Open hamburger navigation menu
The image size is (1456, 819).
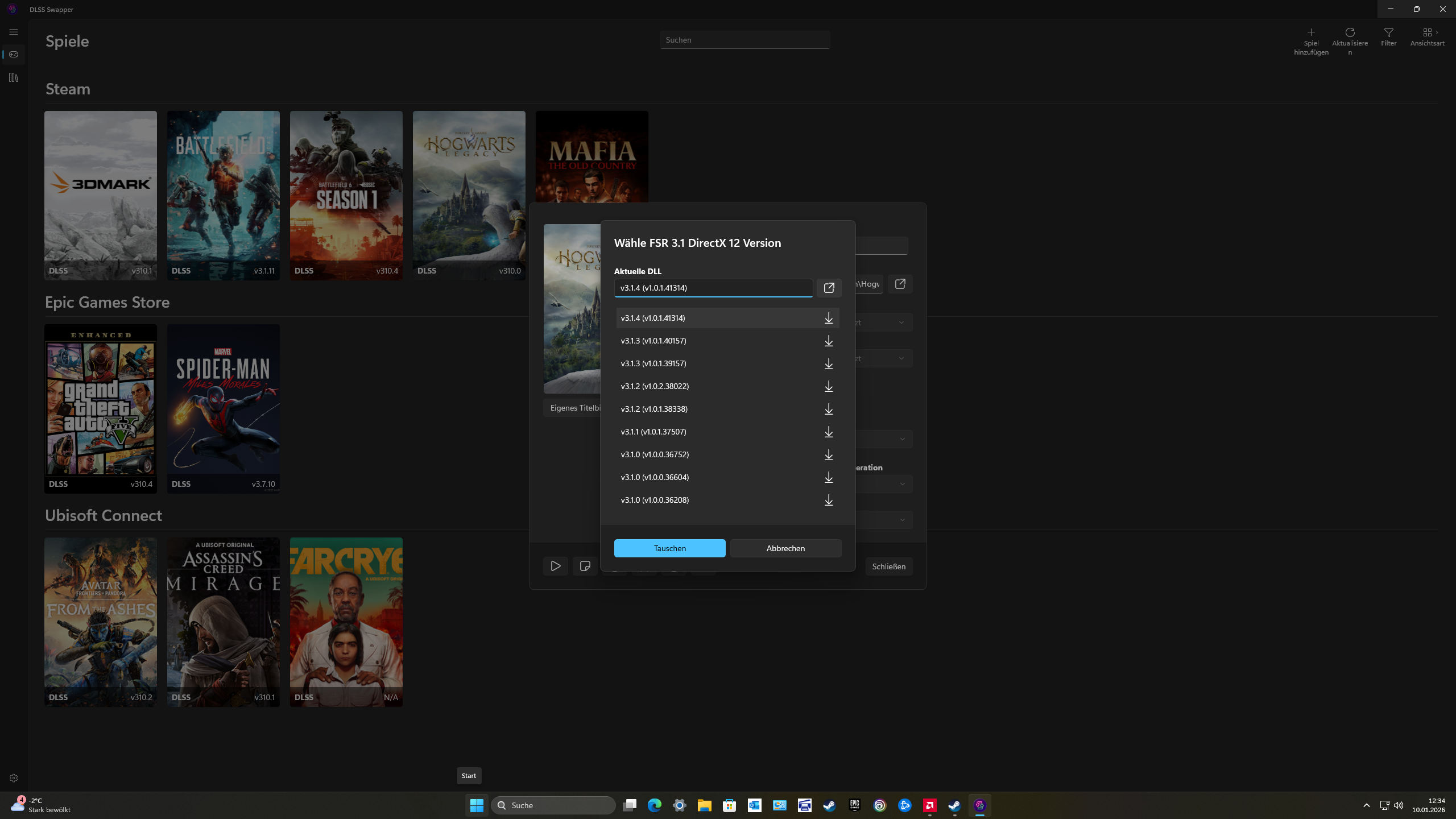coord(14,32)
